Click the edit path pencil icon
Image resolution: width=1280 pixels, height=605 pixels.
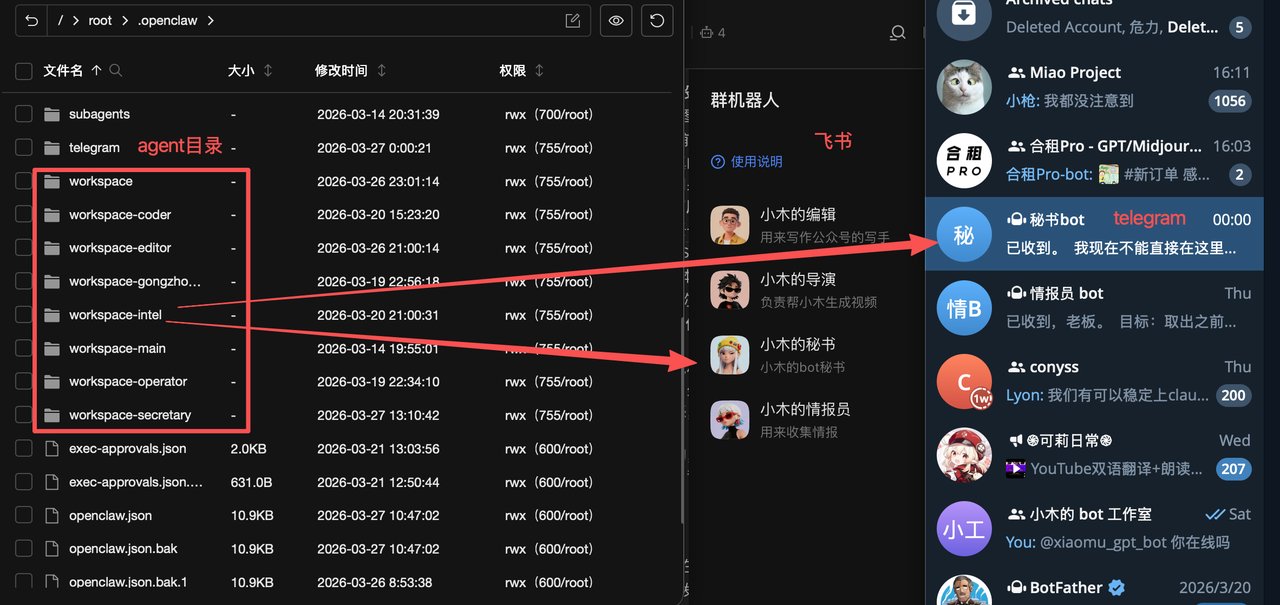pyautogui.click(x=573, y=20)
